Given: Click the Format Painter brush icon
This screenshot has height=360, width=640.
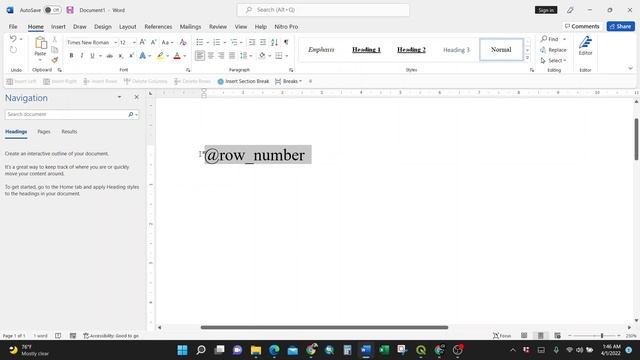Looking at the screenshot, I should click(x=55, y=60).
